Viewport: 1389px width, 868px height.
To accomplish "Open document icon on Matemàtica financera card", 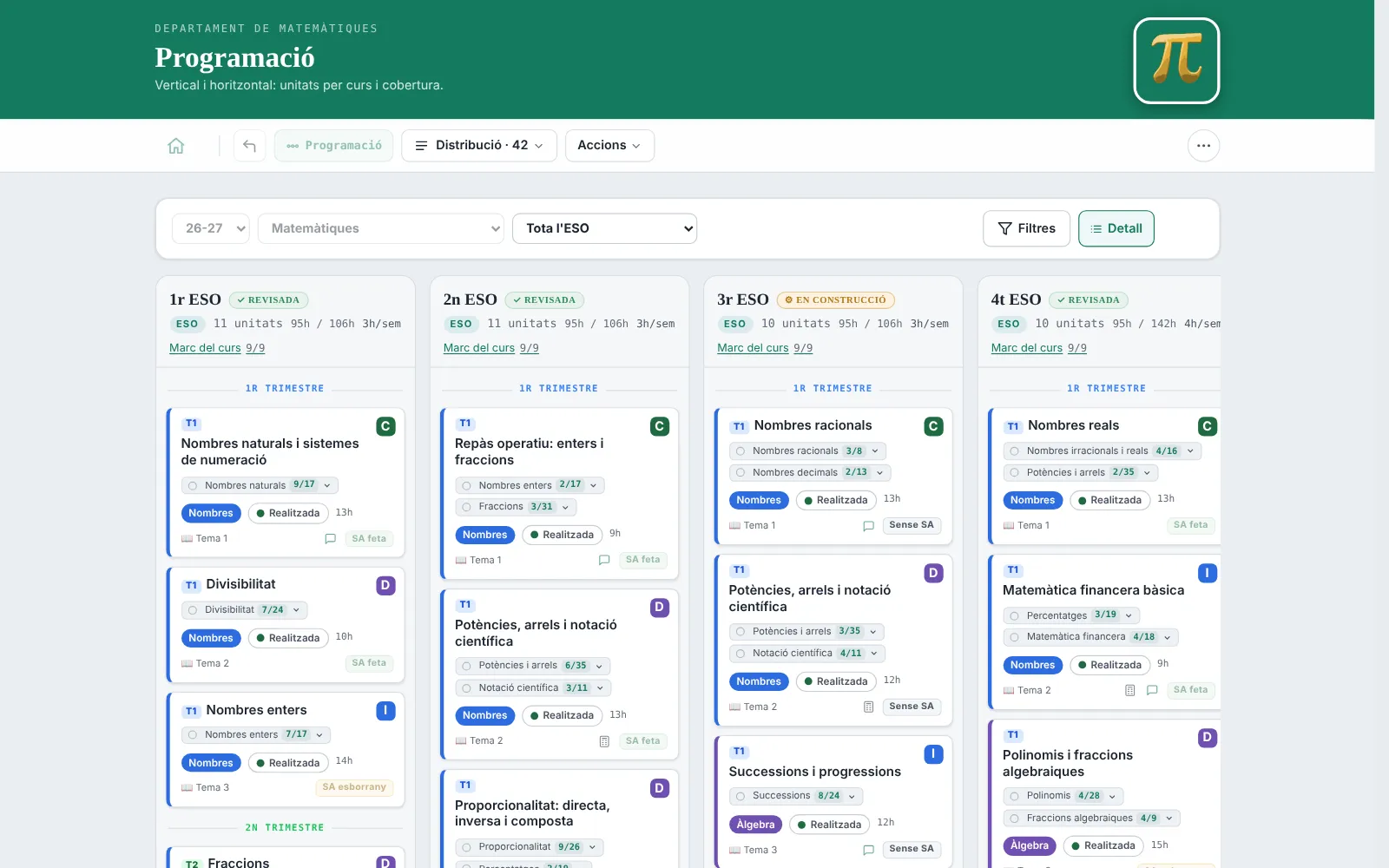I will (1129, 691).
